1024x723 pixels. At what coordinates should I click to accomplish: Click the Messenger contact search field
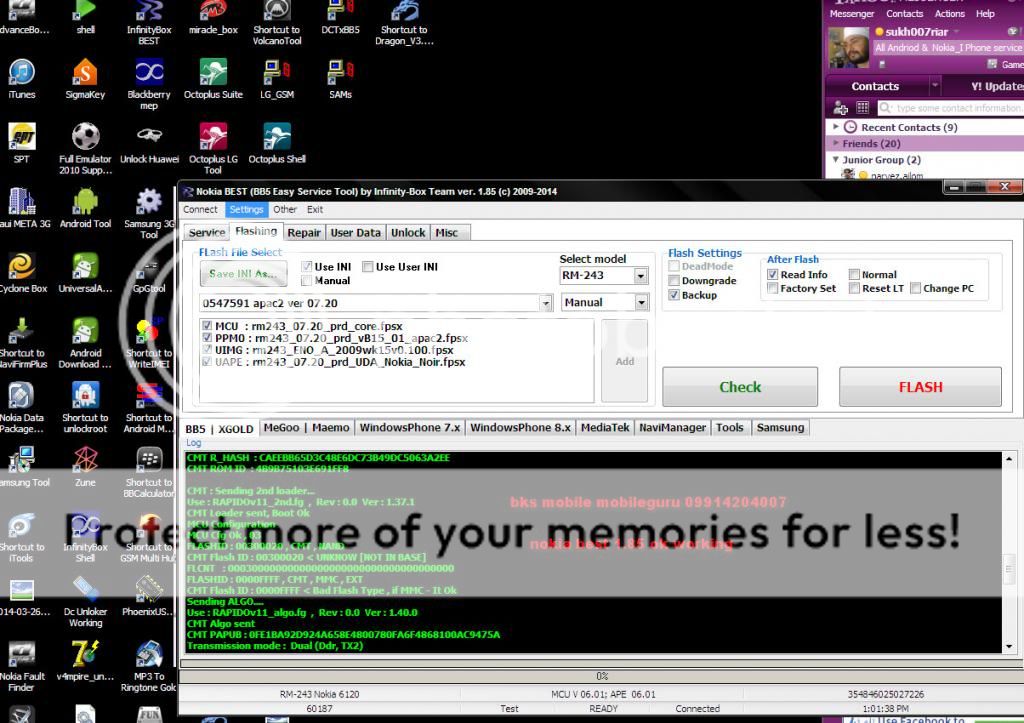coord(951,108)
